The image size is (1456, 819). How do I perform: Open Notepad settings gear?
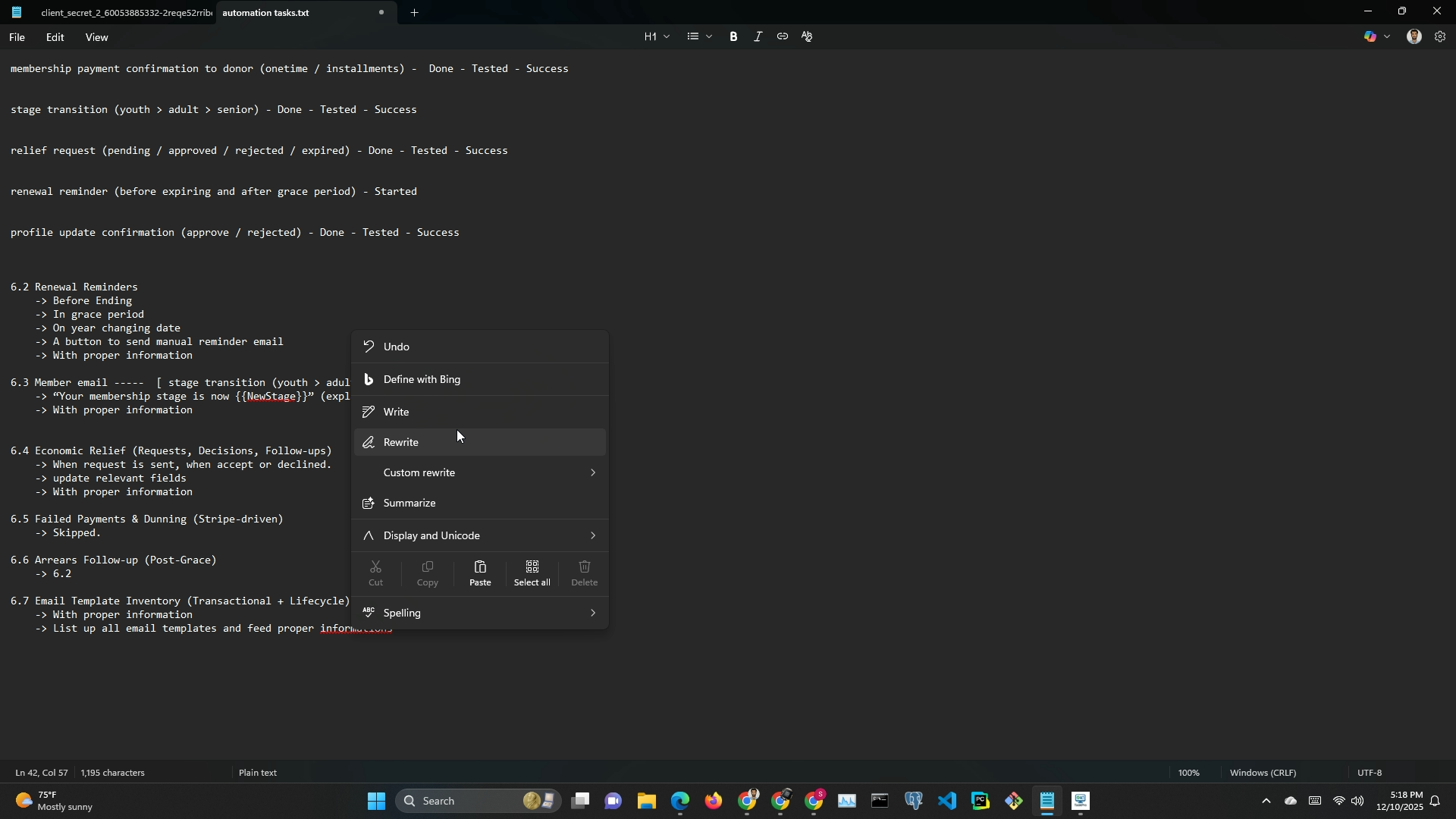click(x=1440, y=36)
